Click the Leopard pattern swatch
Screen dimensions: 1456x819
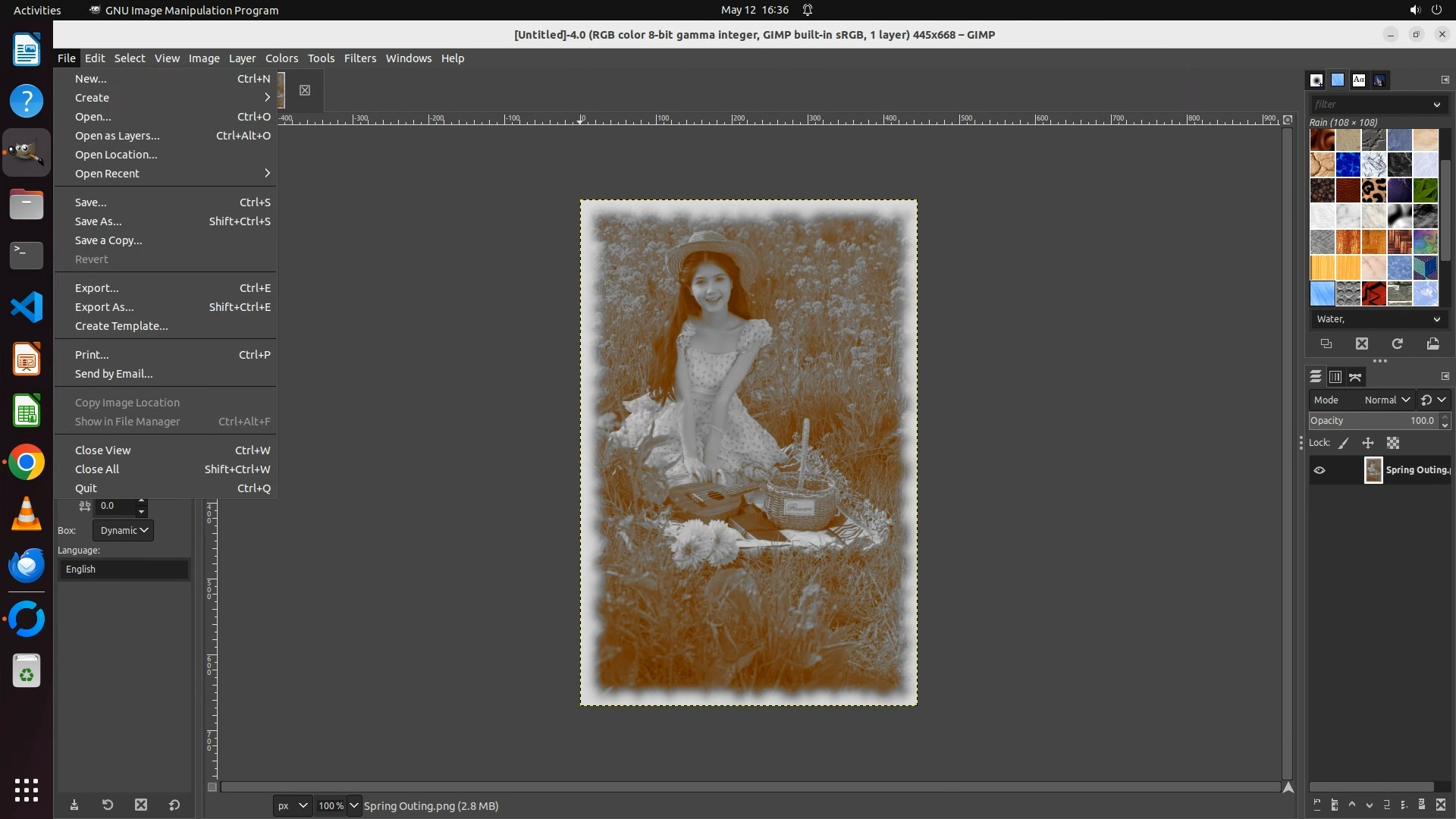pyautogui.click(x=1373, y=190)
